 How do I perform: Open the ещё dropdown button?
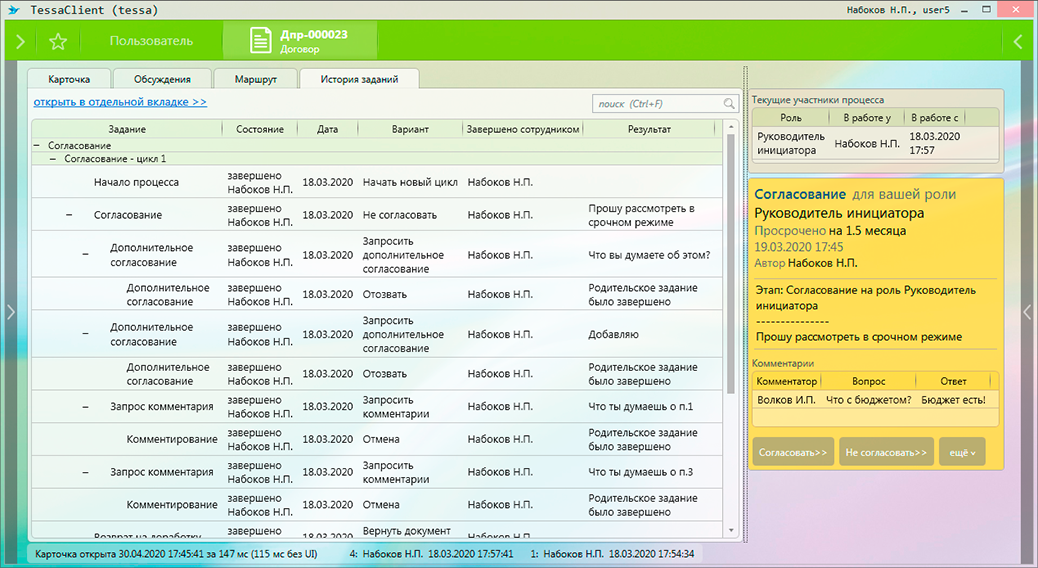961,452
